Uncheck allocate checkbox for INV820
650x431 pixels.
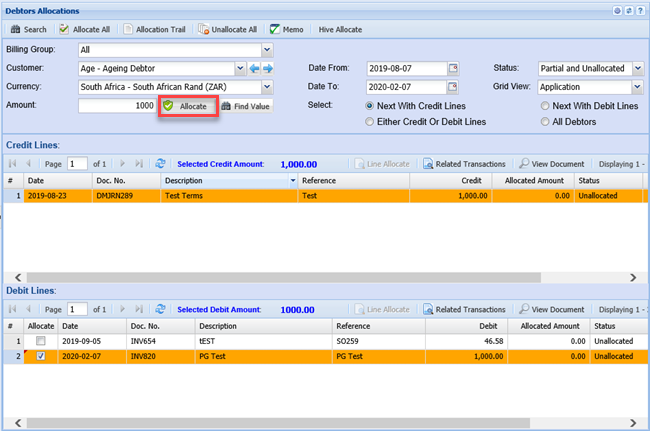[39, 356]
